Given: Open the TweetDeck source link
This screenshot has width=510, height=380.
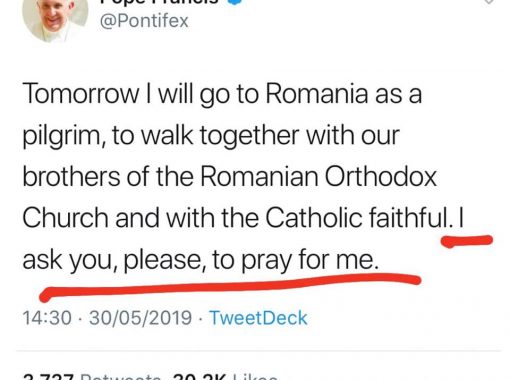Looking at the screenshot, I should tap(258, 318).
